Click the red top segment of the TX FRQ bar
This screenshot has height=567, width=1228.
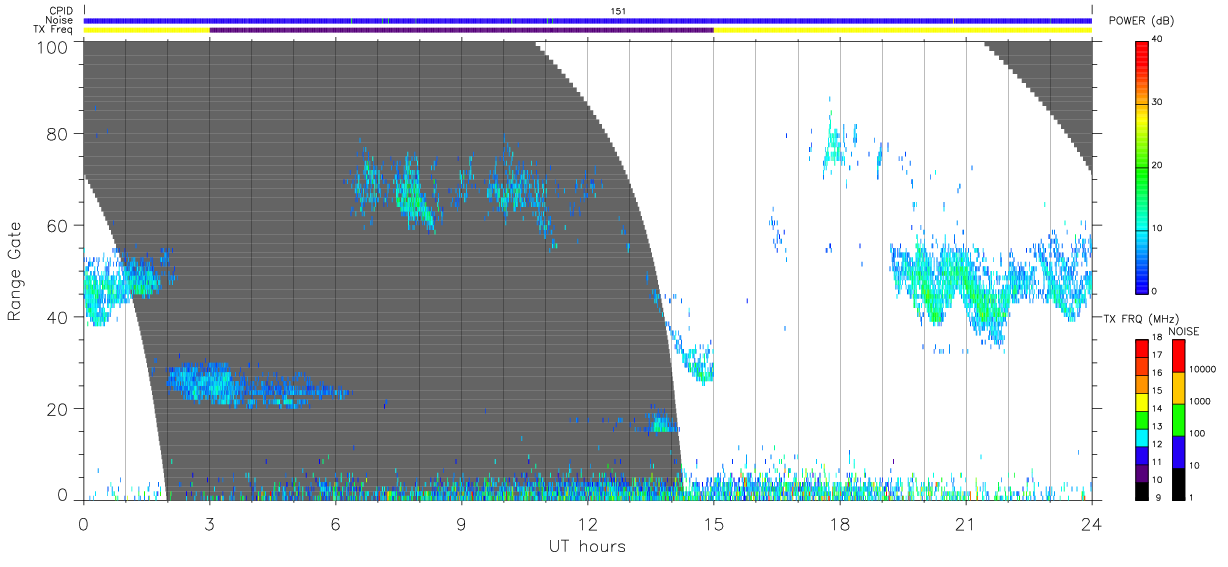coord(1142,349)
